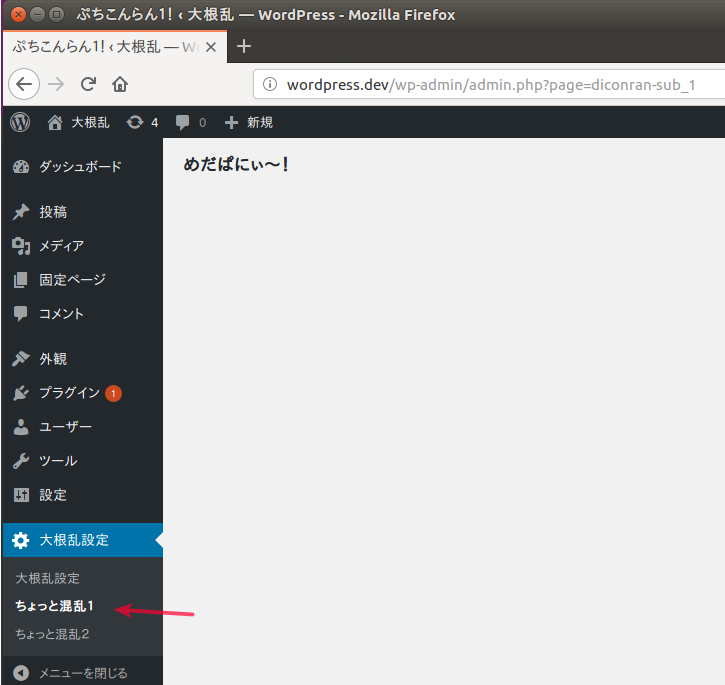Image resolution: width=725 pixels, height=685 pixels.
Task: Open the 大根乱 site home link
Action: point(79,123)
